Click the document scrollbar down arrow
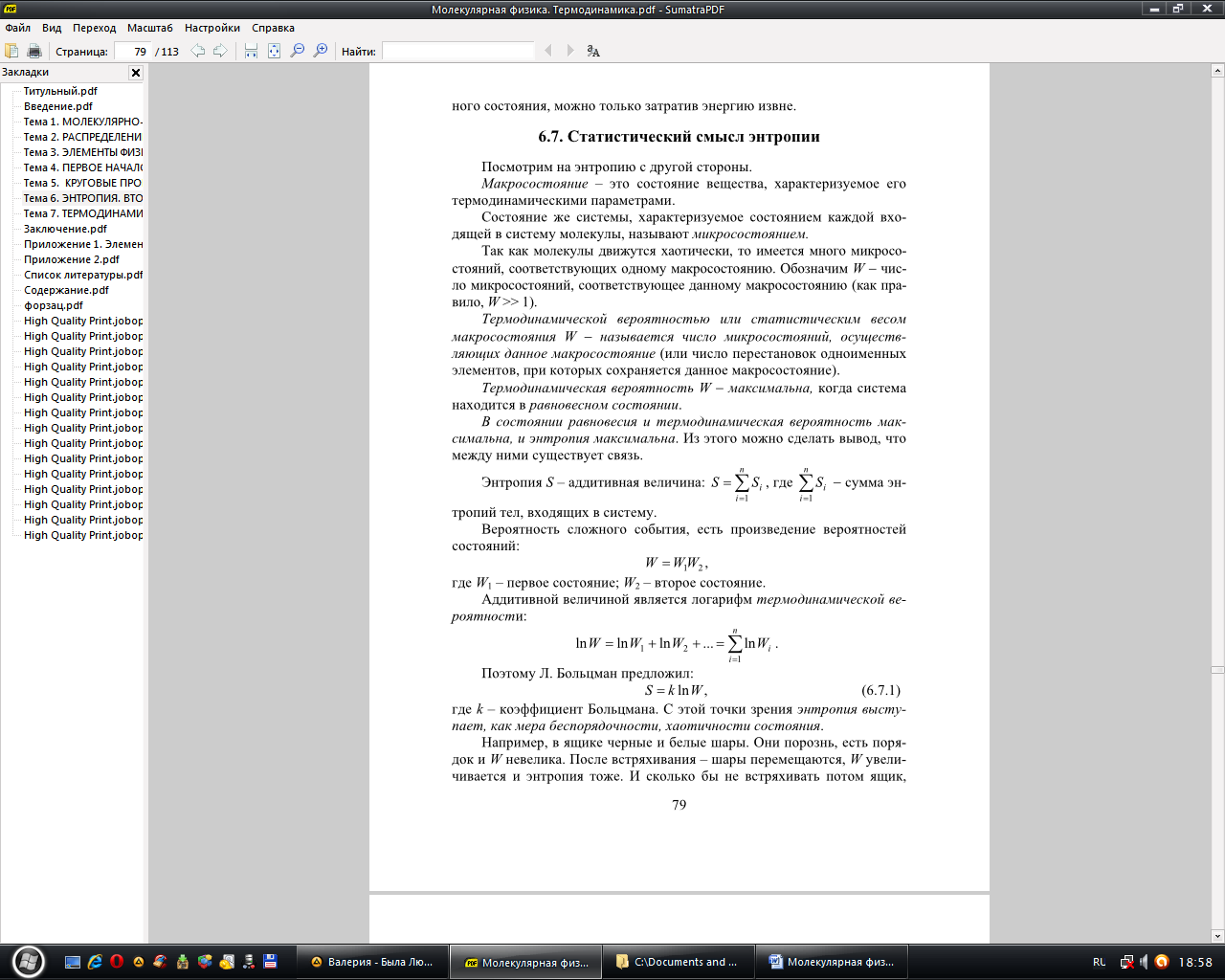This screenshot has height=980, width=1225. pyautogui.click(x=1217, y=936)
